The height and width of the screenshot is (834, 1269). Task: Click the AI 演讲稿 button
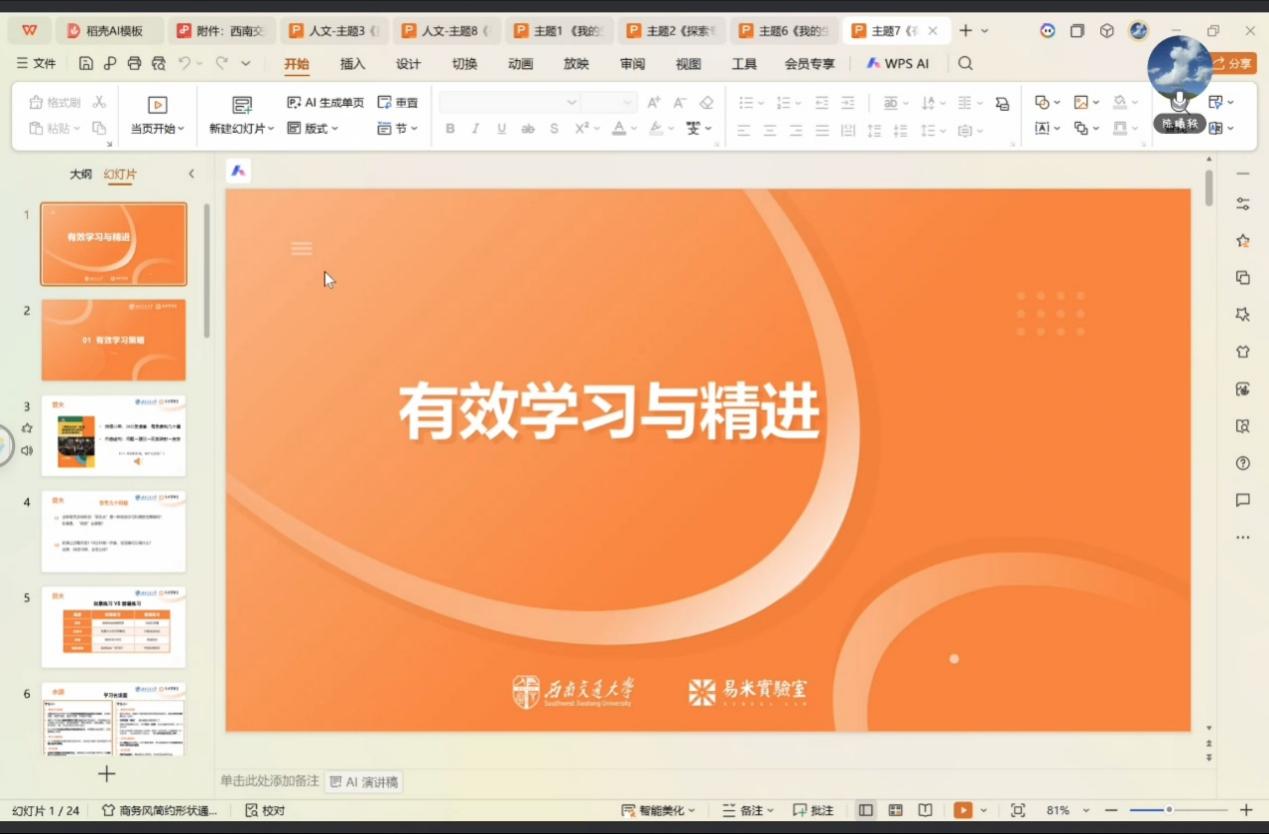pyautogui.click(x=365, y=781)
